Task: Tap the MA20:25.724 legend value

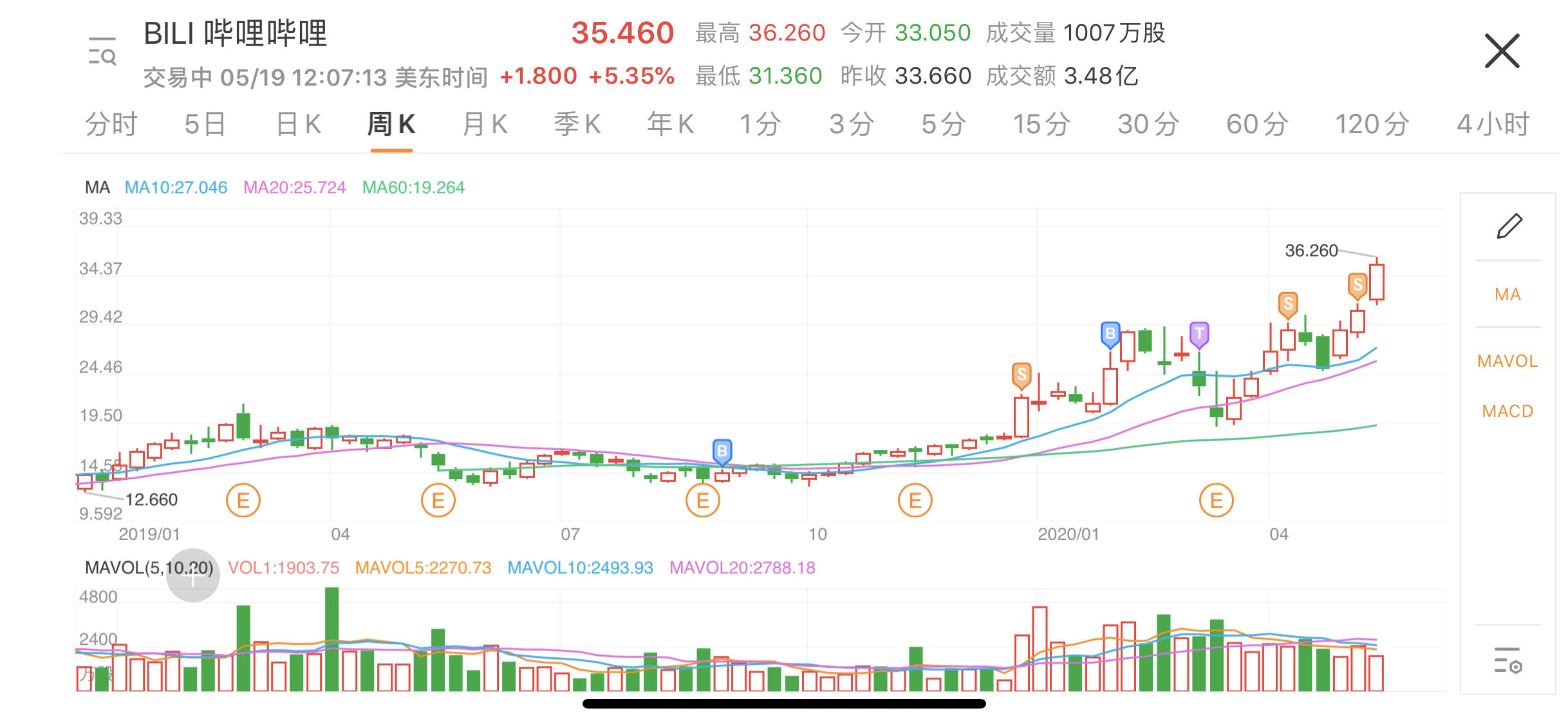Action: point(295,187)
